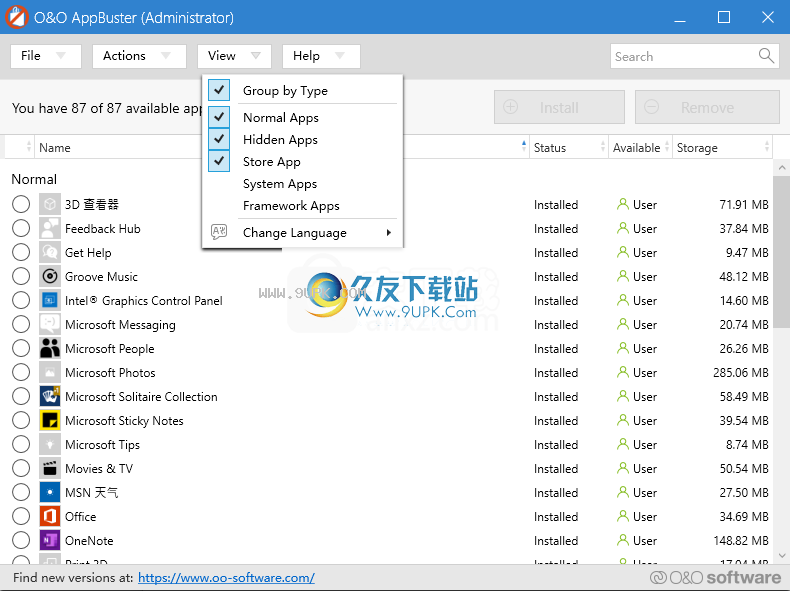Image resolution: width=790 pixels, height=591 pixels.
Task: Click the Normal group heading
Action: [x=34, y=179]
